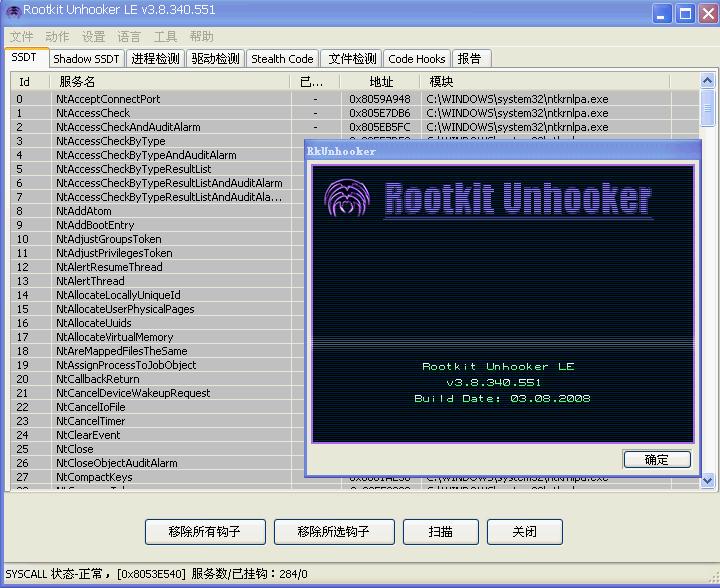Switch to the Stealth Code tab

(x=282, y=59)
